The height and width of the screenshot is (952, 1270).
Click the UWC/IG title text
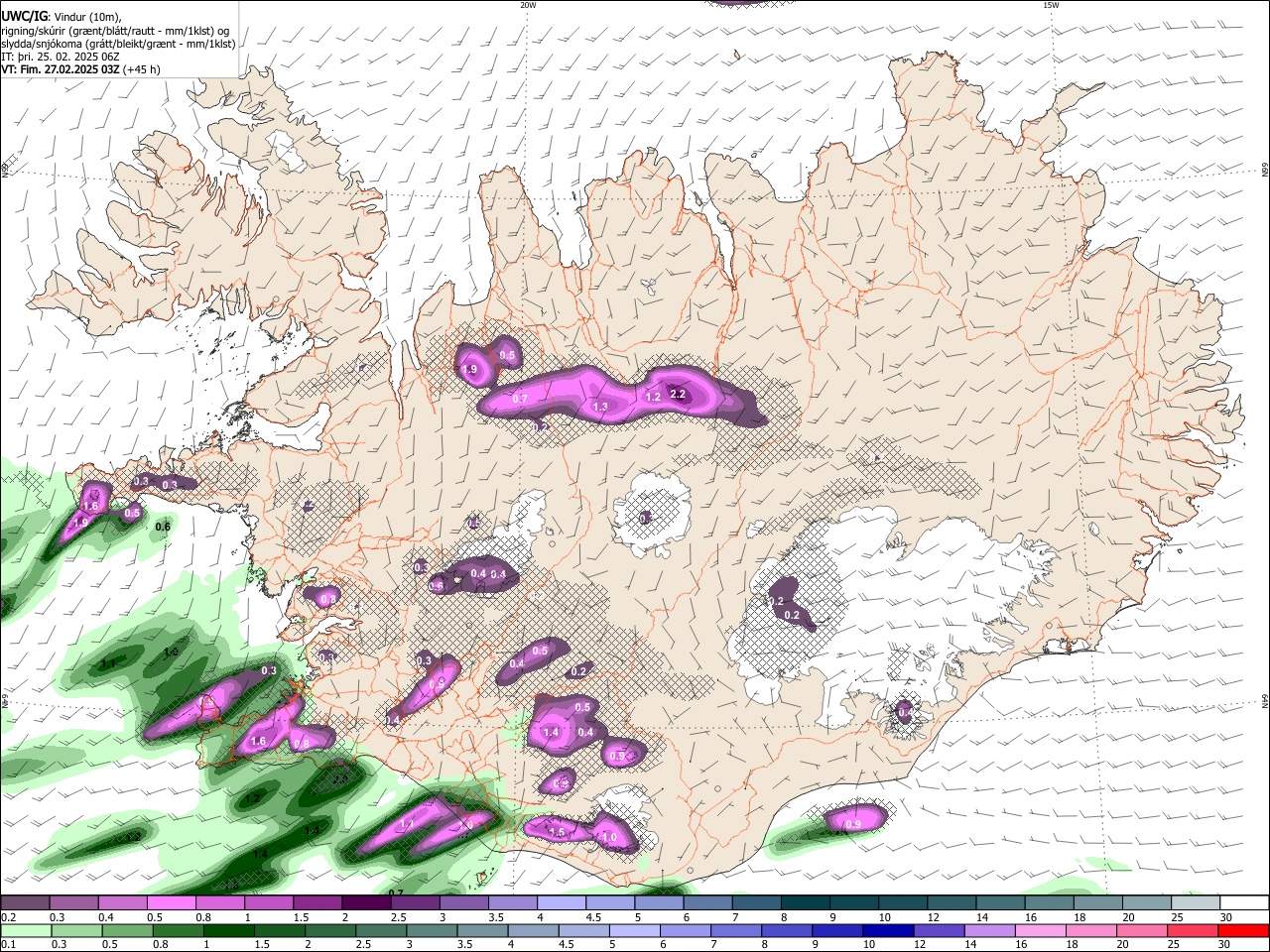click(x=24, y=16)
